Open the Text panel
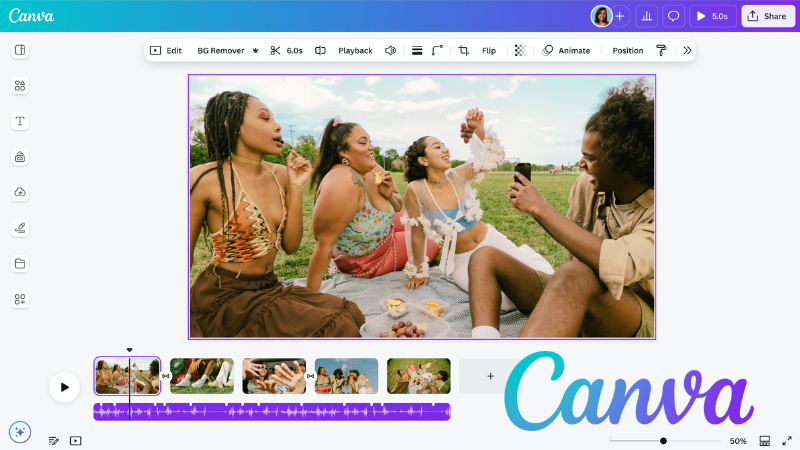Screen dimensions: 800x450 tap(20, 121)
